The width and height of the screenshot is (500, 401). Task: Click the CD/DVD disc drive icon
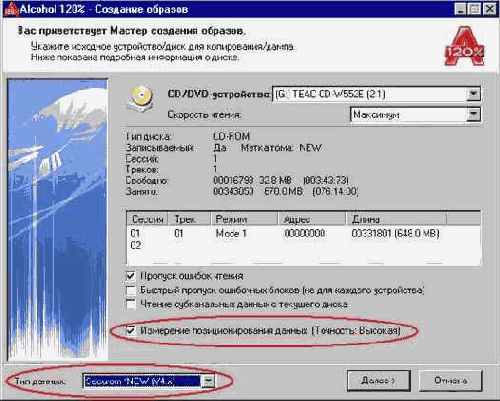(x=141, y=99)
